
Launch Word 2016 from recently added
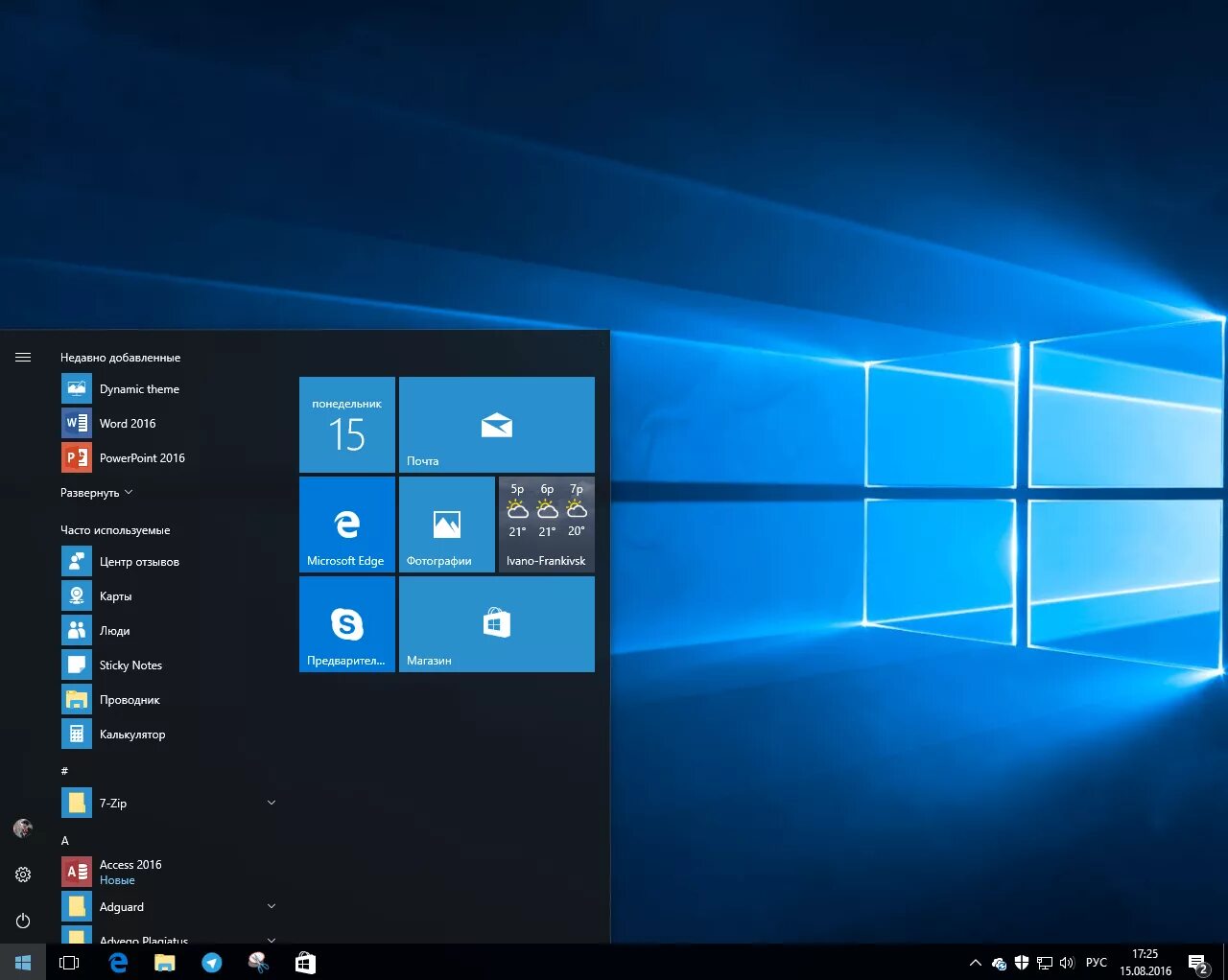tap(169, 423)
